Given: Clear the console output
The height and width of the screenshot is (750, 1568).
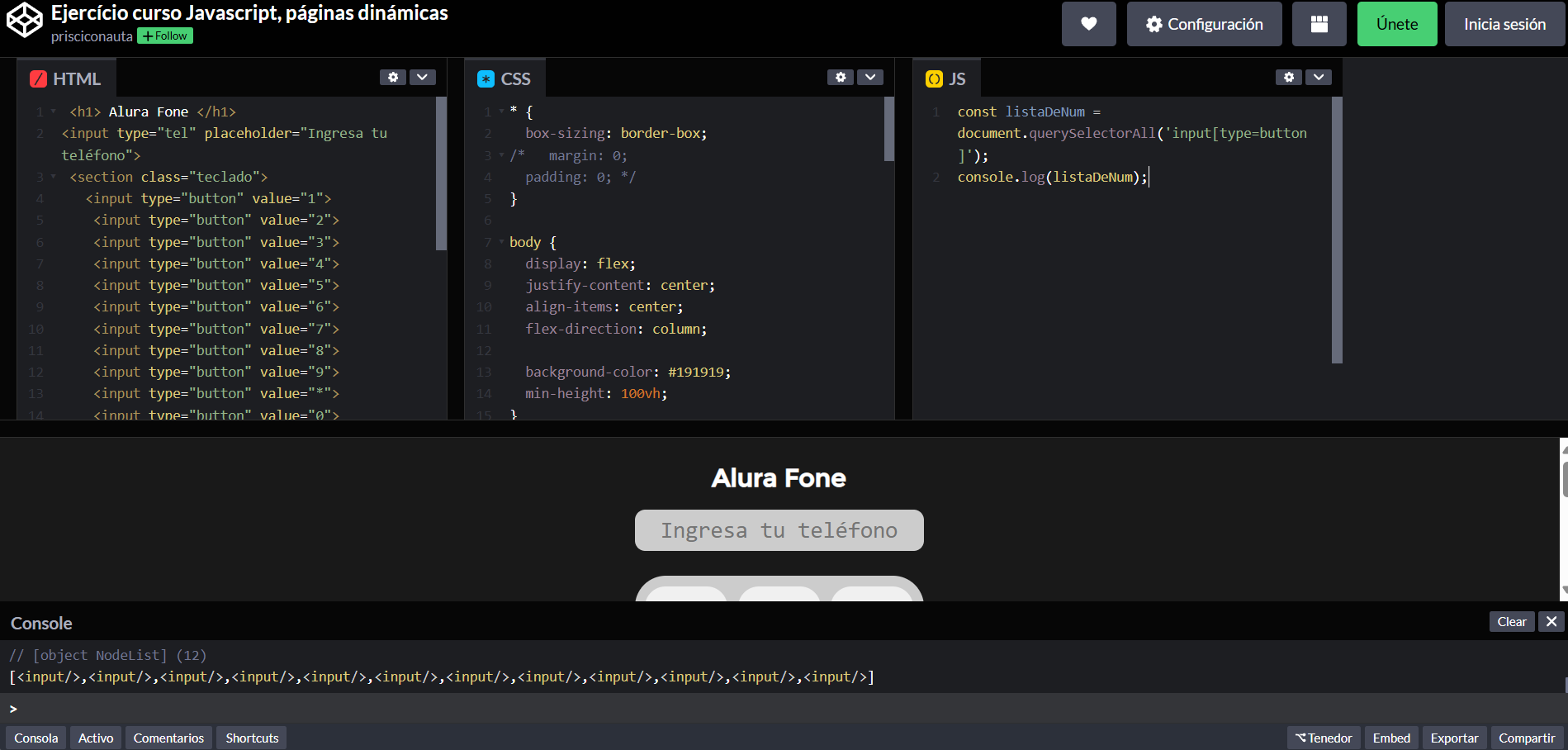Looking at the screenshot, I should (1512, 622).
